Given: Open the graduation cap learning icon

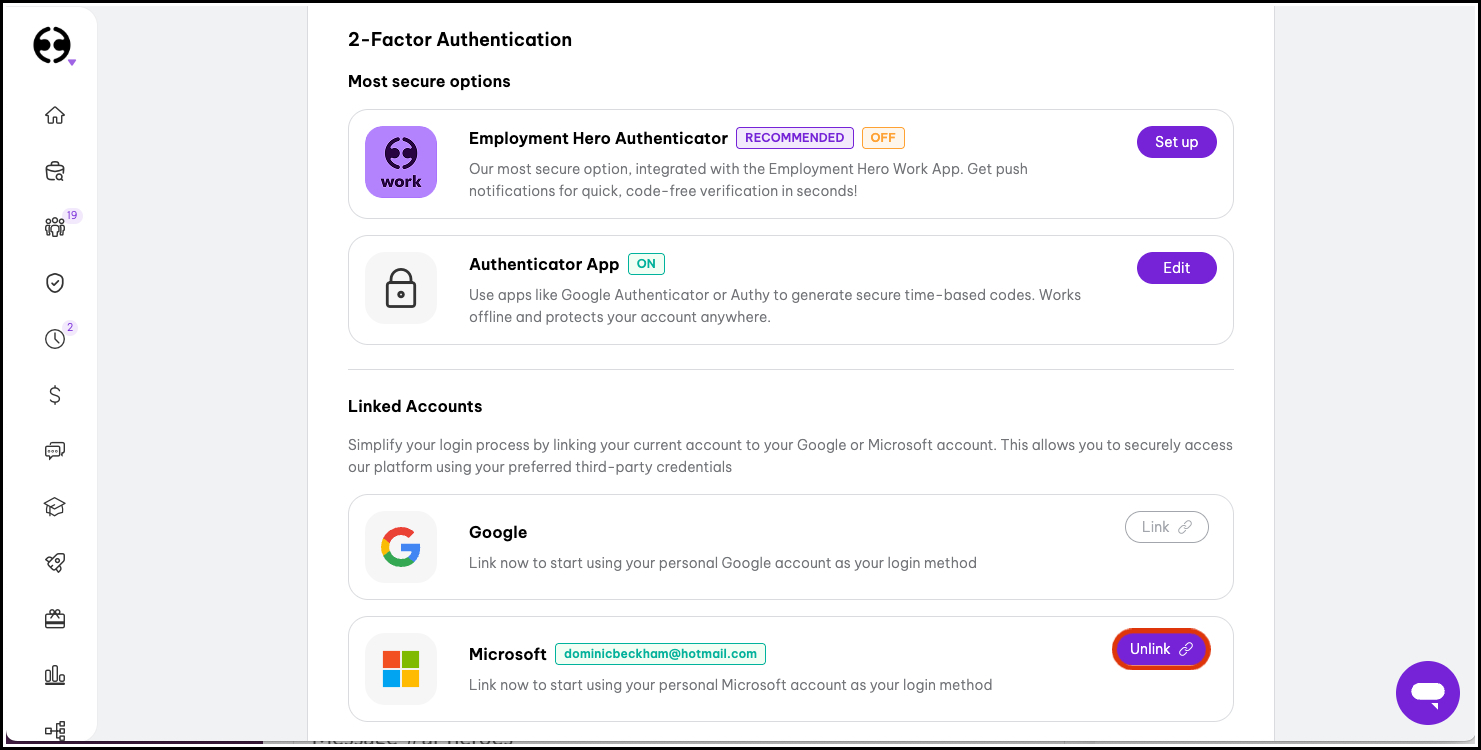Looking at the screenshot, I should coord(55,507).
